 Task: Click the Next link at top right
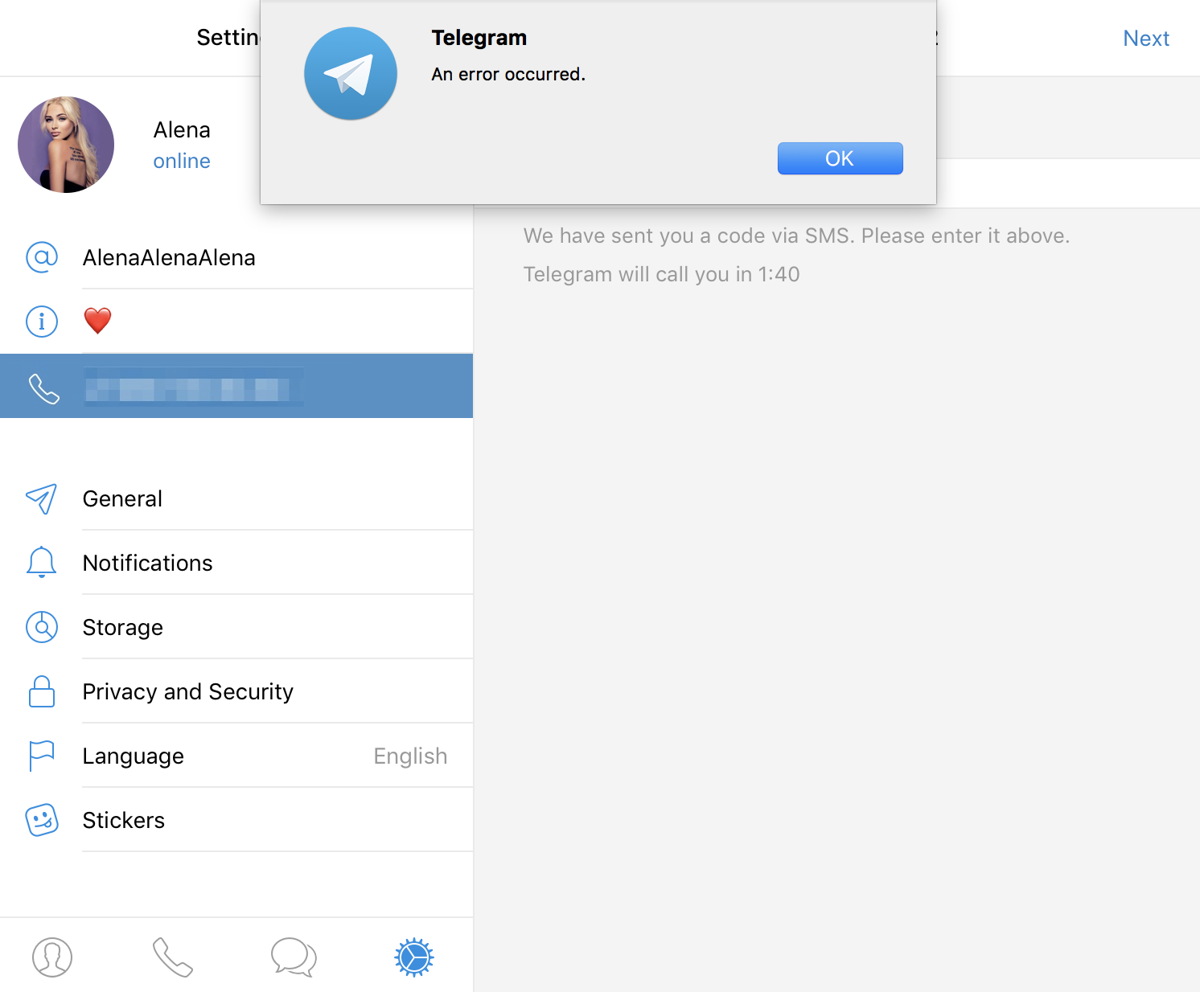pyautogui.click(x=1146, y=38)
